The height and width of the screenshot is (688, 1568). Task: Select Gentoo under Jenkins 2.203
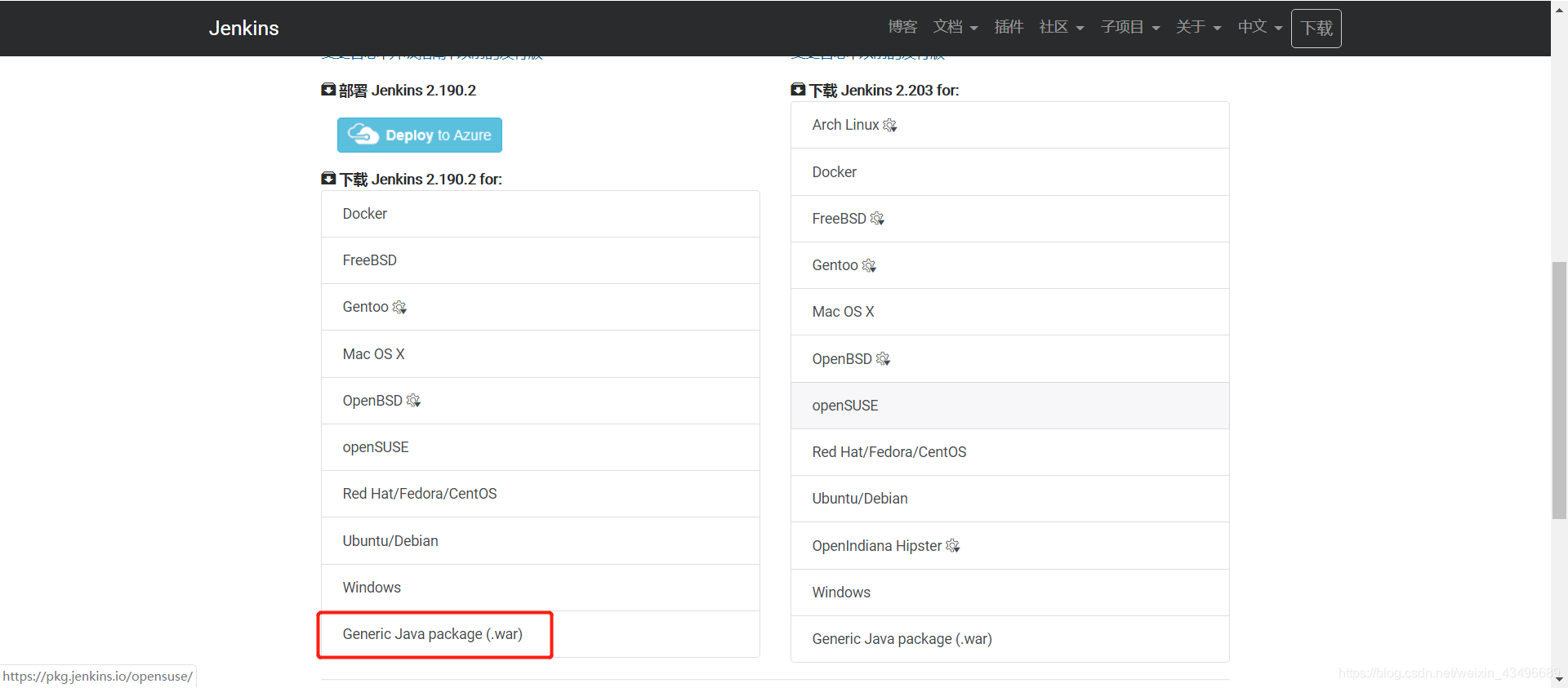(1010, 265)
